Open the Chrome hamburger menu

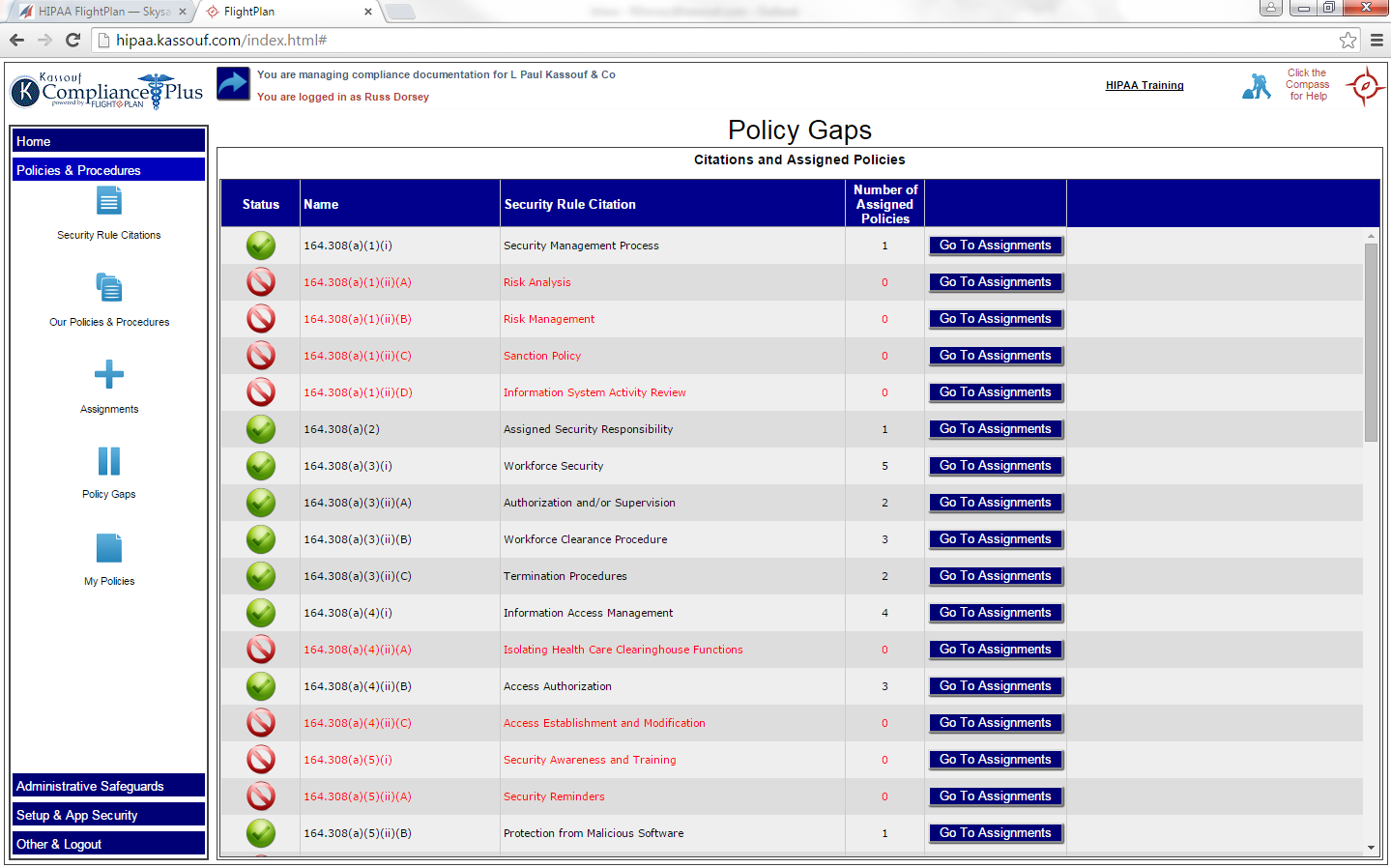[1377, 40]
